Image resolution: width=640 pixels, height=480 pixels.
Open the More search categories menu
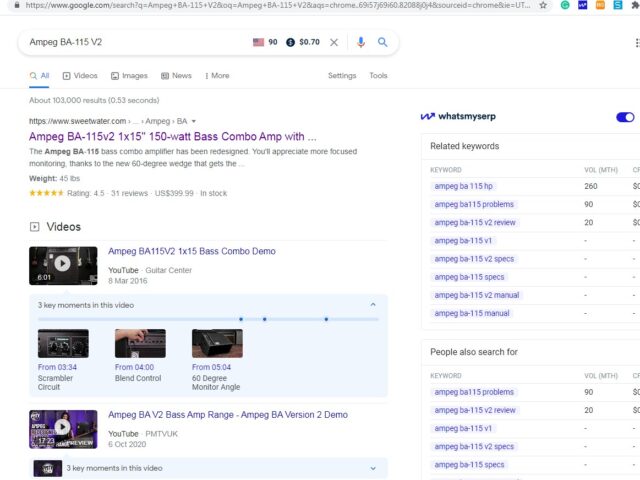[217, 76]
